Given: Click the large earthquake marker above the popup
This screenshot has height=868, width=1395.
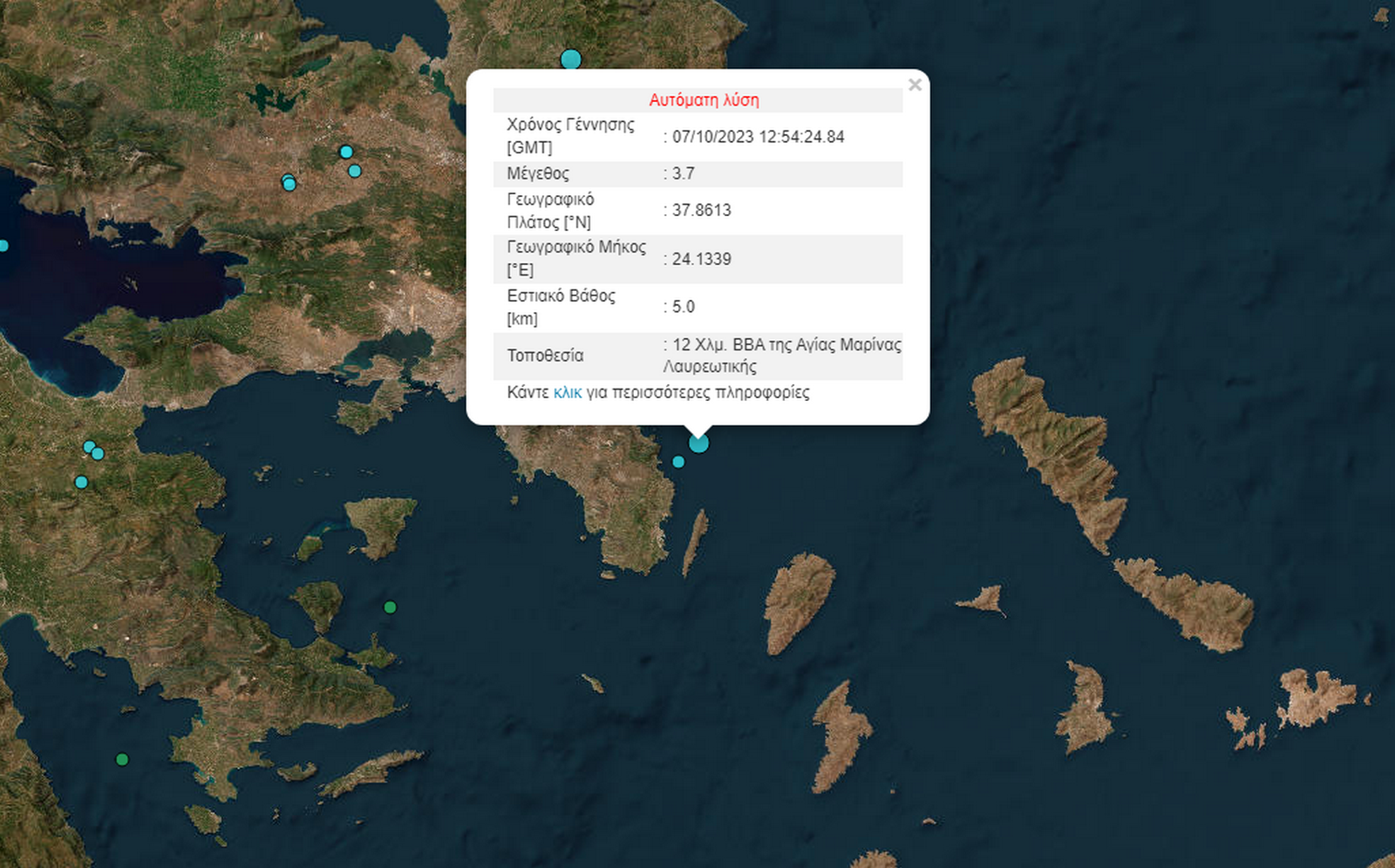Looking at the screenshot, I should pyautogui.click(x=569, y=58).
